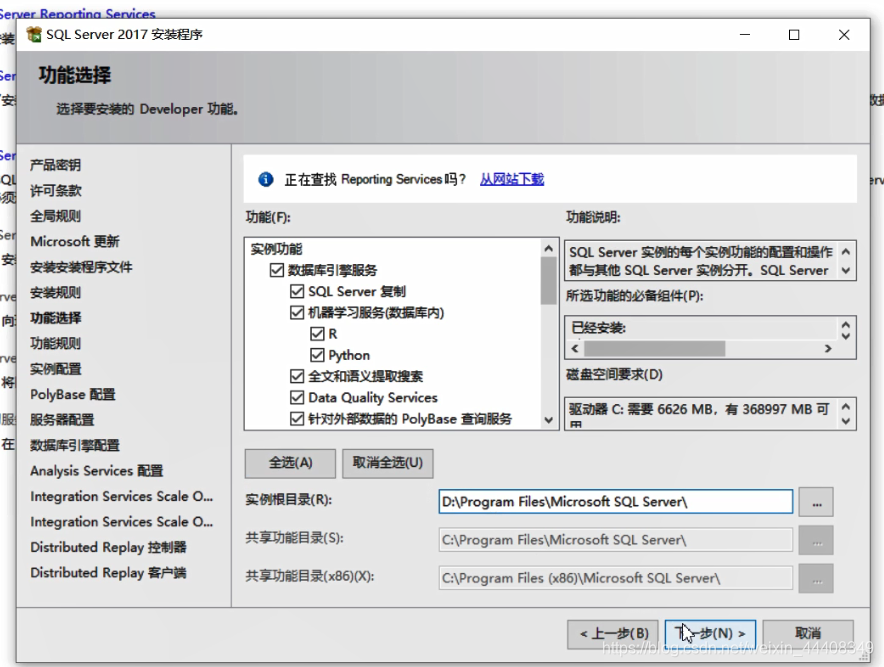This screenshot has height=667, width=884.
Task: Click the SQL Server setup window icon
Action: click(x=34, y=34)
